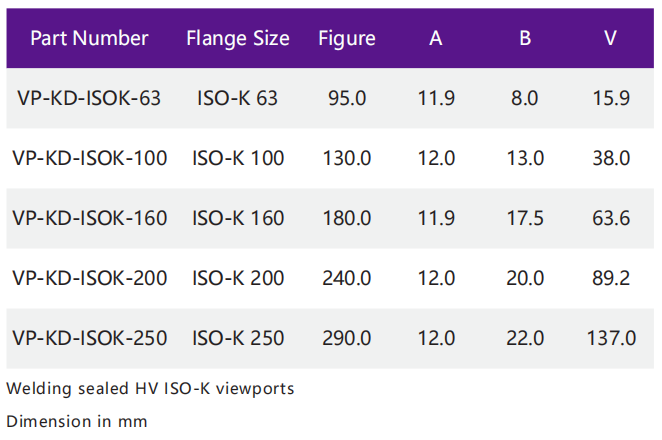Click the B value 17.5
Screen dimensions: 662x440
[x=525, y=218]
